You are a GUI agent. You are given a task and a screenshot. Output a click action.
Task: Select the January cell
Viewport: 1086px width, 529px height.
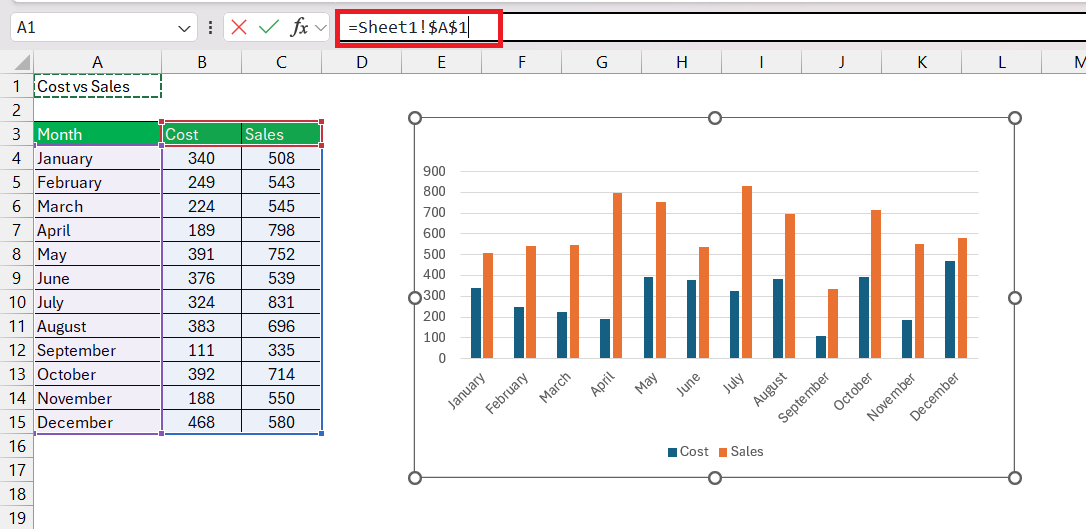(98, 158)
